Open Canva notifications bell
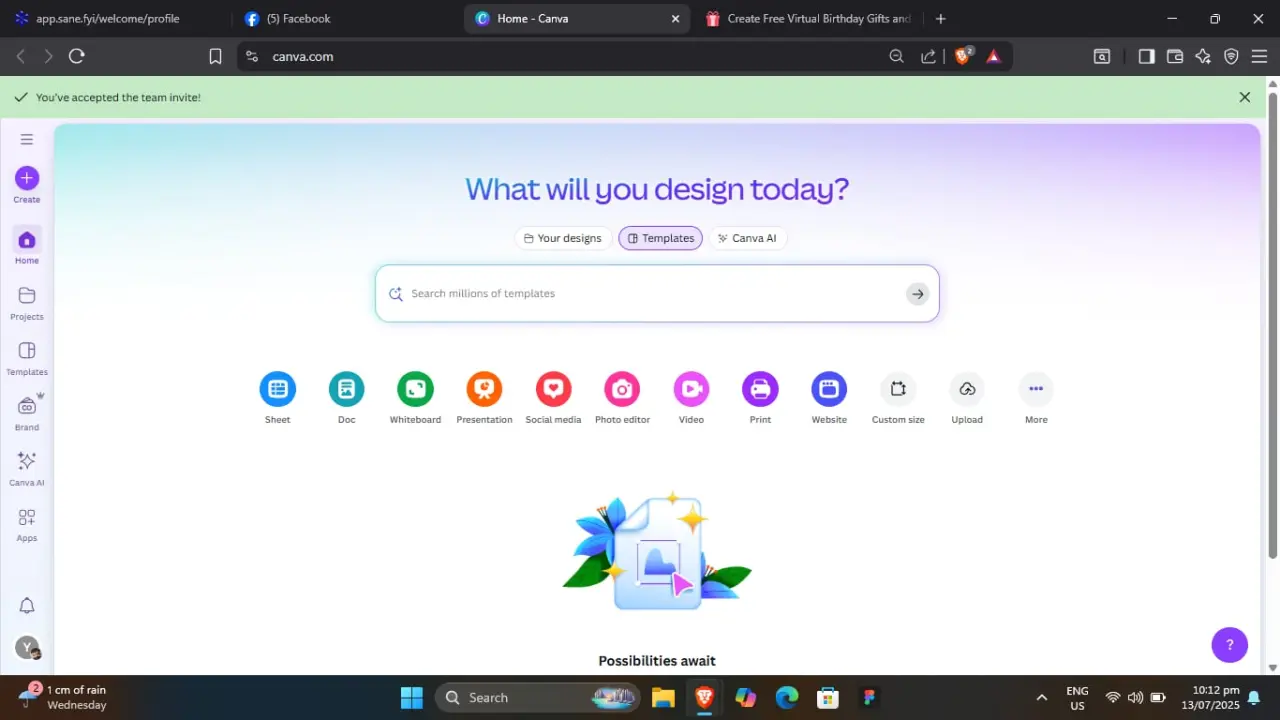This screenshot has height=720, width=1280. coord(27,606)
